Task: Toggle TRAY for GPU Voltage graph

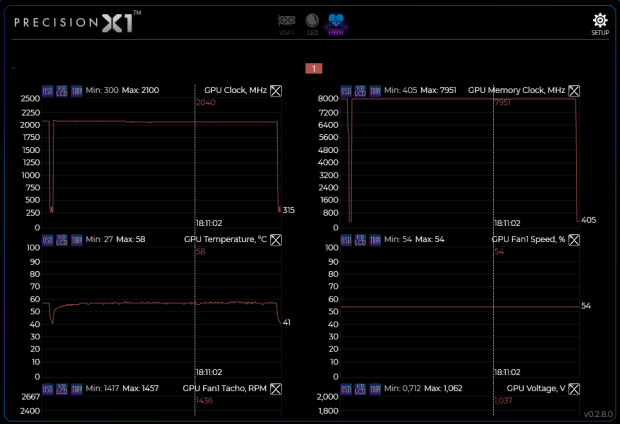Action: [374, 389]
